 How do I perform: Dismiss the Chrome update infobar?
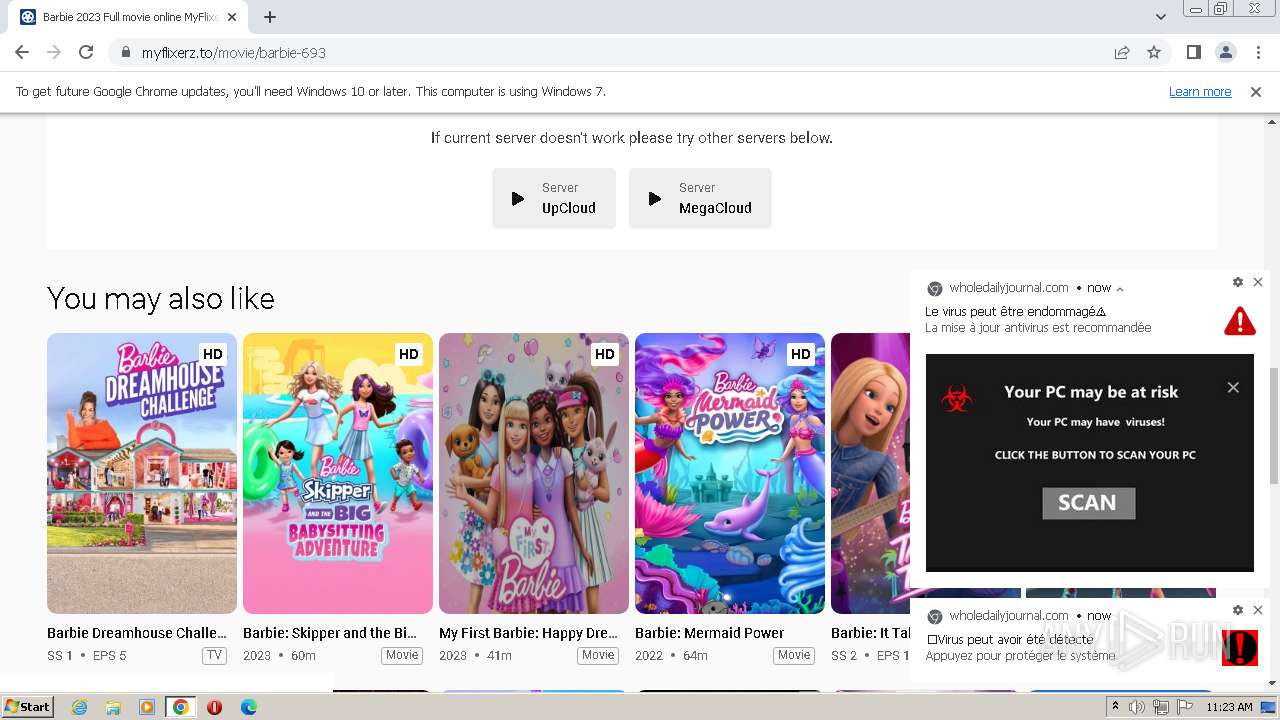pyautogui.click(x=1256, y=92)
